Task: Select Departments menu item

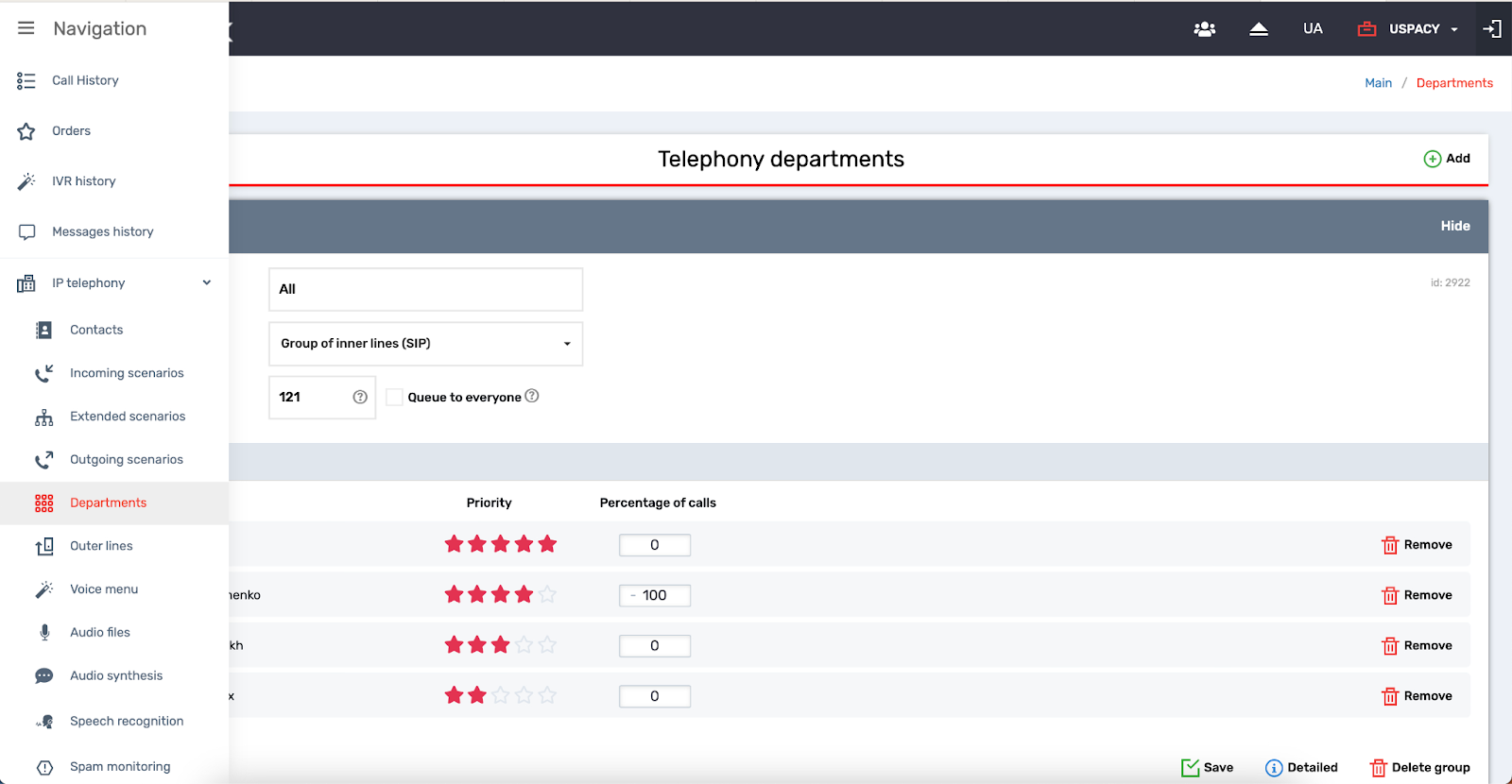Action: pos(108,503)
